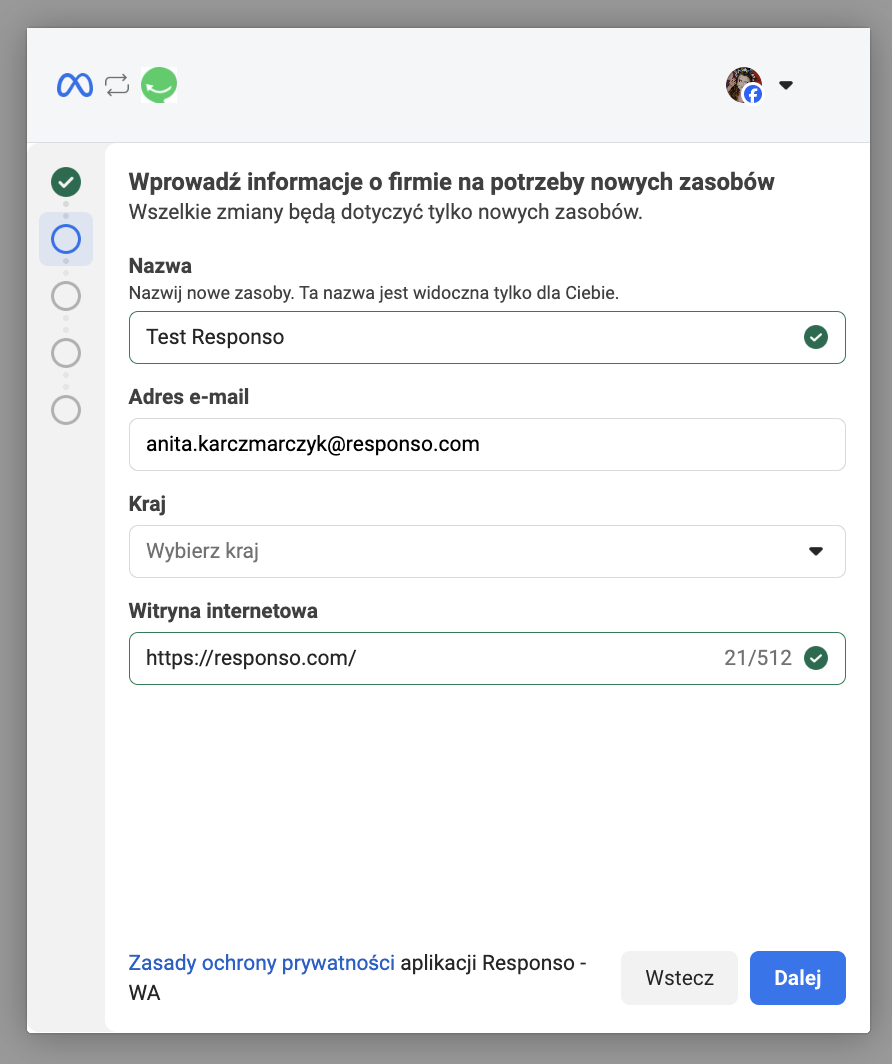Select the highlighted second step circle

(66, 239)
